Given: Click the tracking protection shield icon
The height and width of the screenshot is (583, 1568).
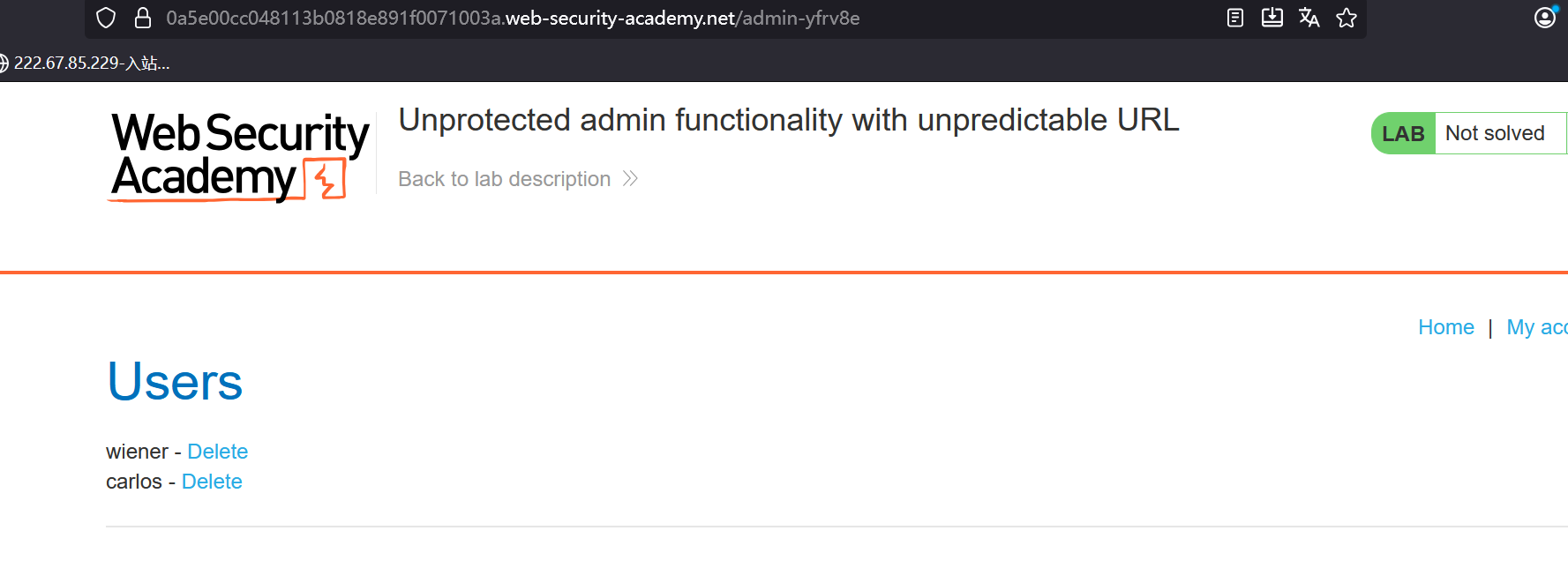Looking at the screenshot, I should [x=106, y=19].
